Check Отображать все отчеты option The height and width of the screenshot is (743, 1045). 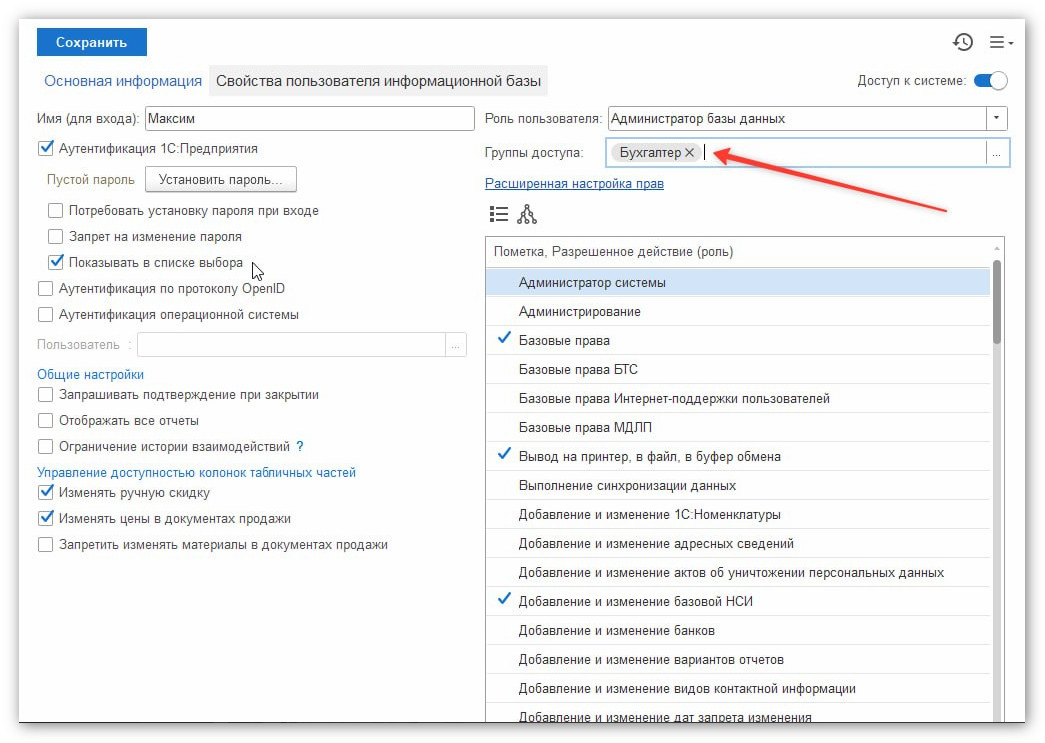pyautogui.click(x=45, y=420)
